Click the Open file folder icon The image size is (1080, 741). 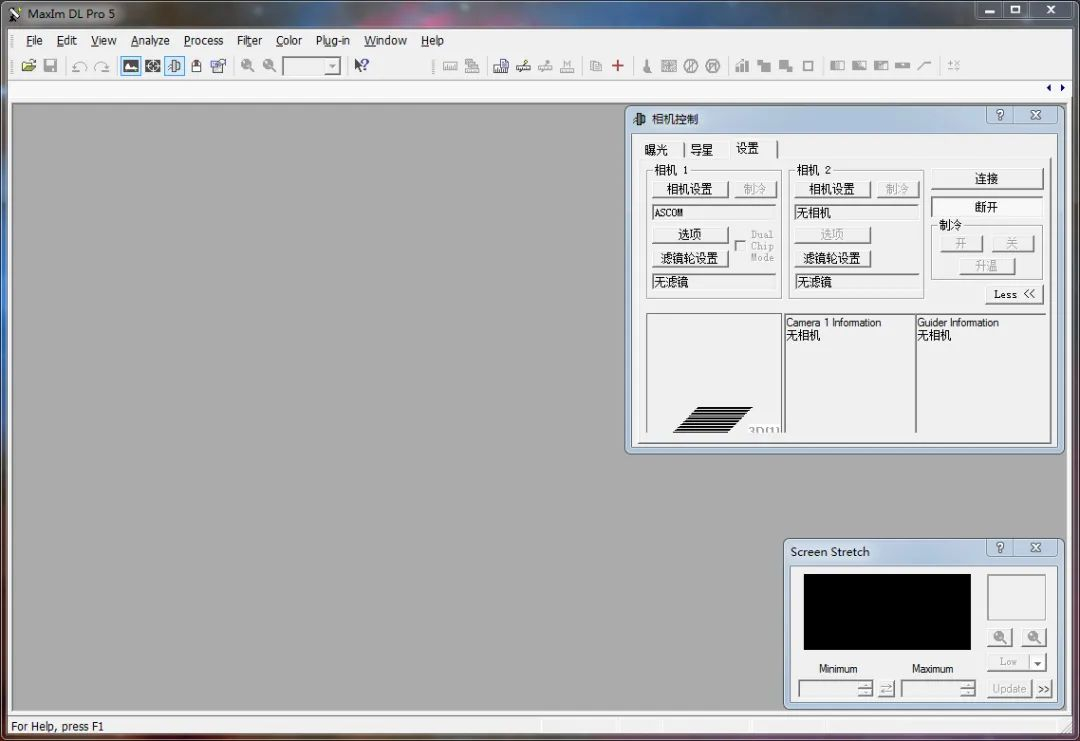coord(28,66)
